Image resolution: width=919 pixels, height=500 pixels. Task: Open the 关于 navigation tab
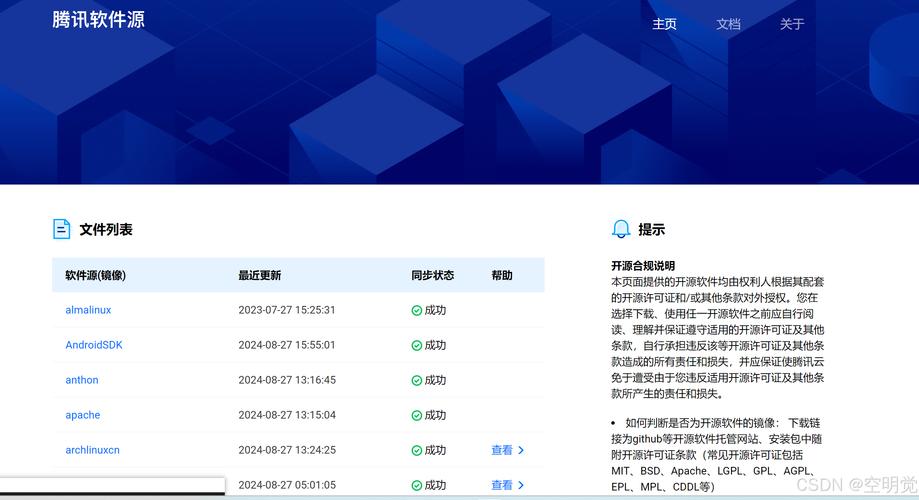pos(792,24)
